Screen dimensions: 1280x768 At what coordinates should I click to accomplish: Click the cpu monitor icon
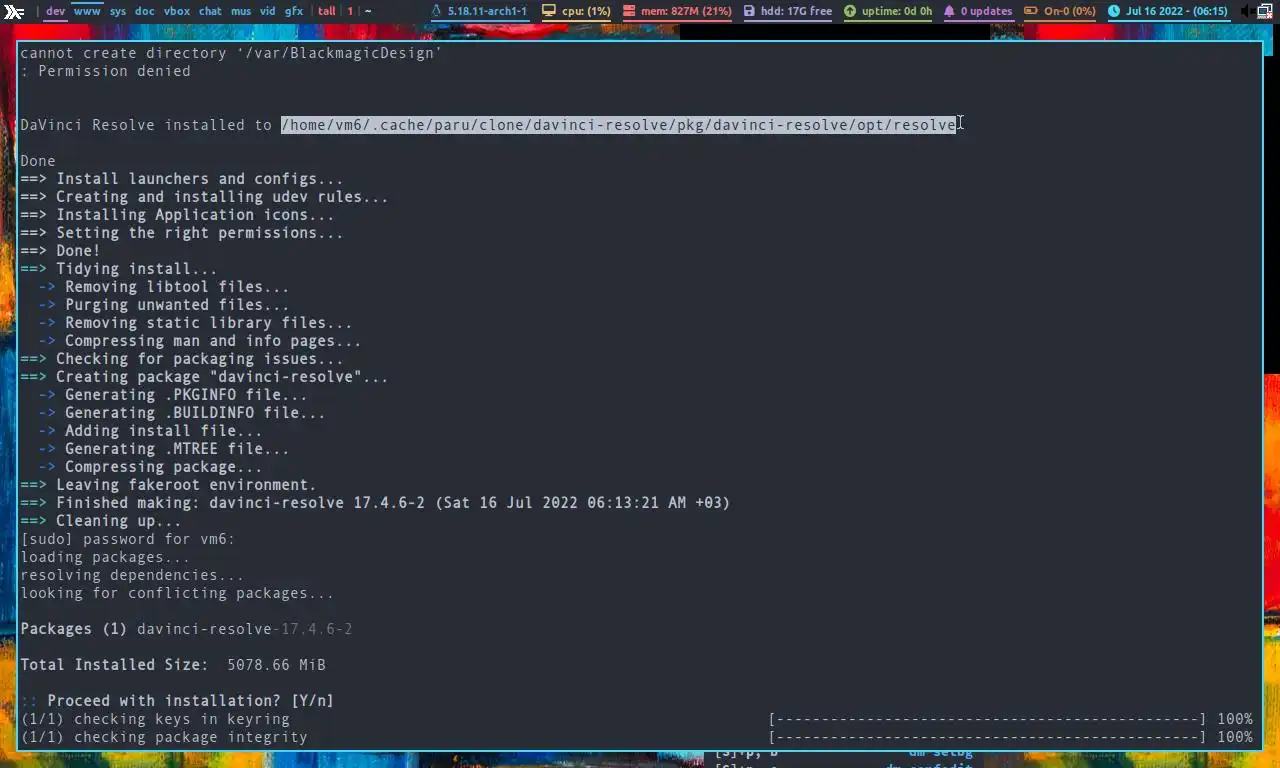(x=548, y=12)
